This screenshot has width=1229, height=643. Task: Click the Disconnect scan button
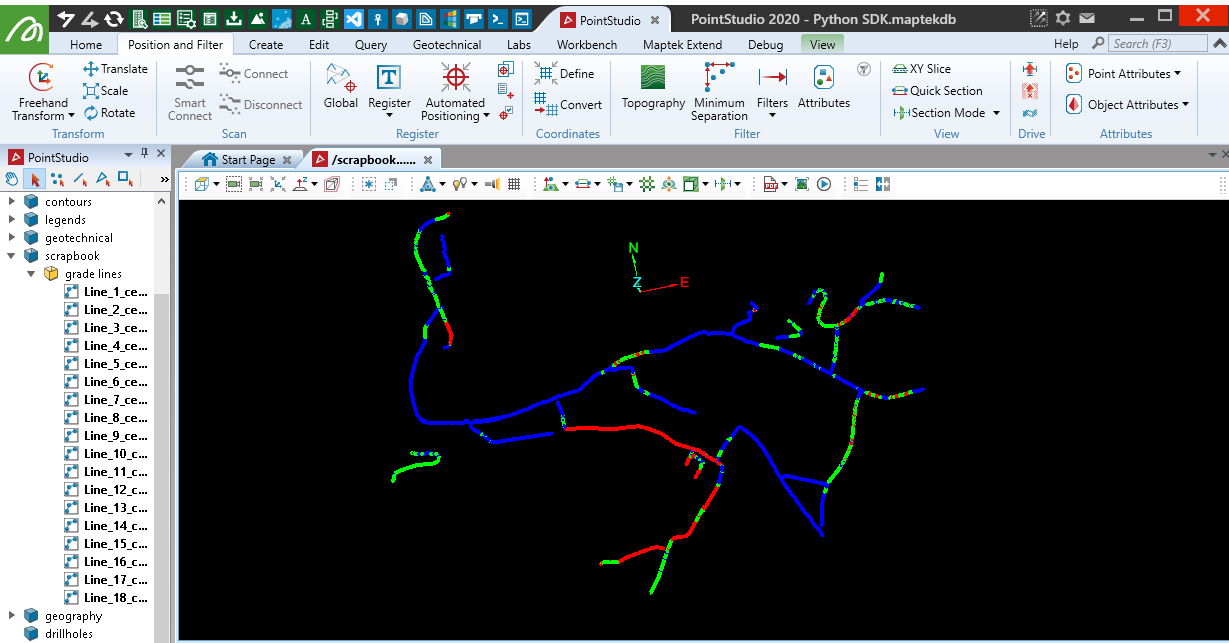click(x=260, y=104)
